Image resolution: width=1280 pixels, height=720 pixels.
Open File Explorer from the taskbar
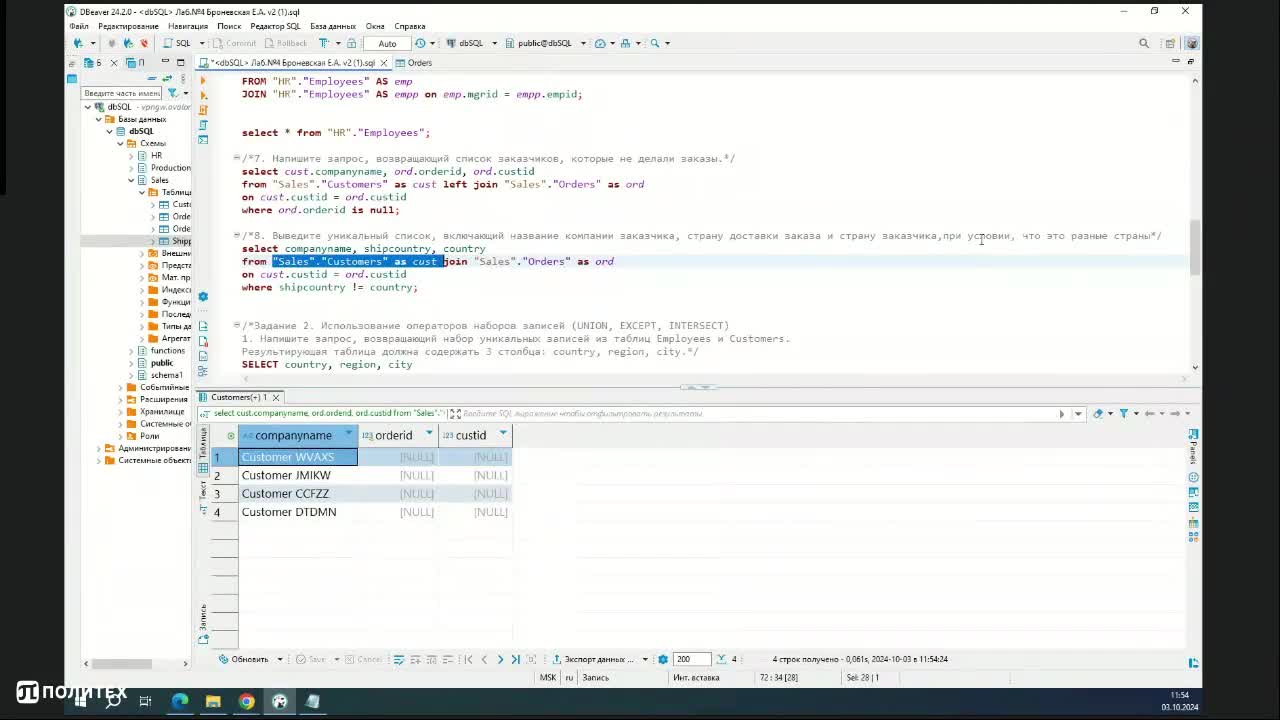213,701
